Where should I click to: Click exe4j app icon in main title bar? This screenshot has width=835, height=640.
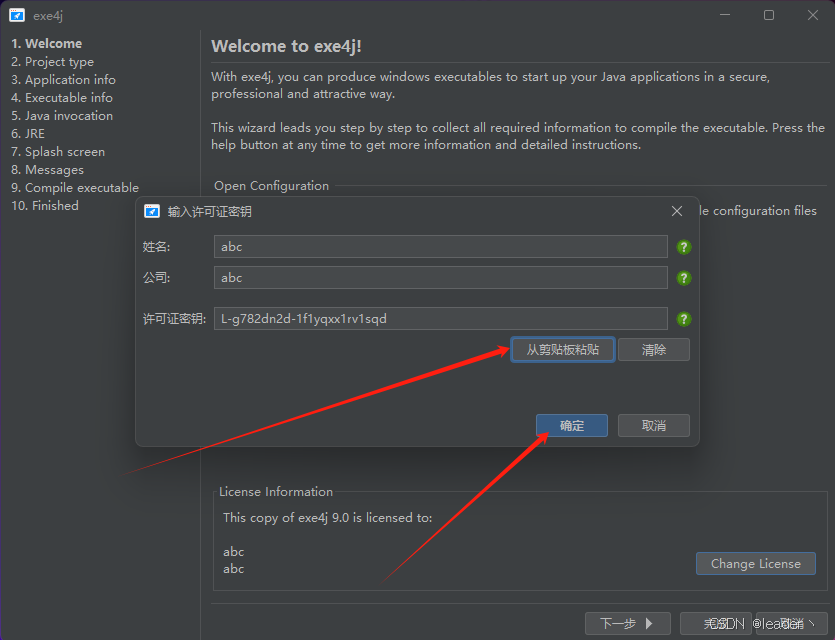pos(17,15)
